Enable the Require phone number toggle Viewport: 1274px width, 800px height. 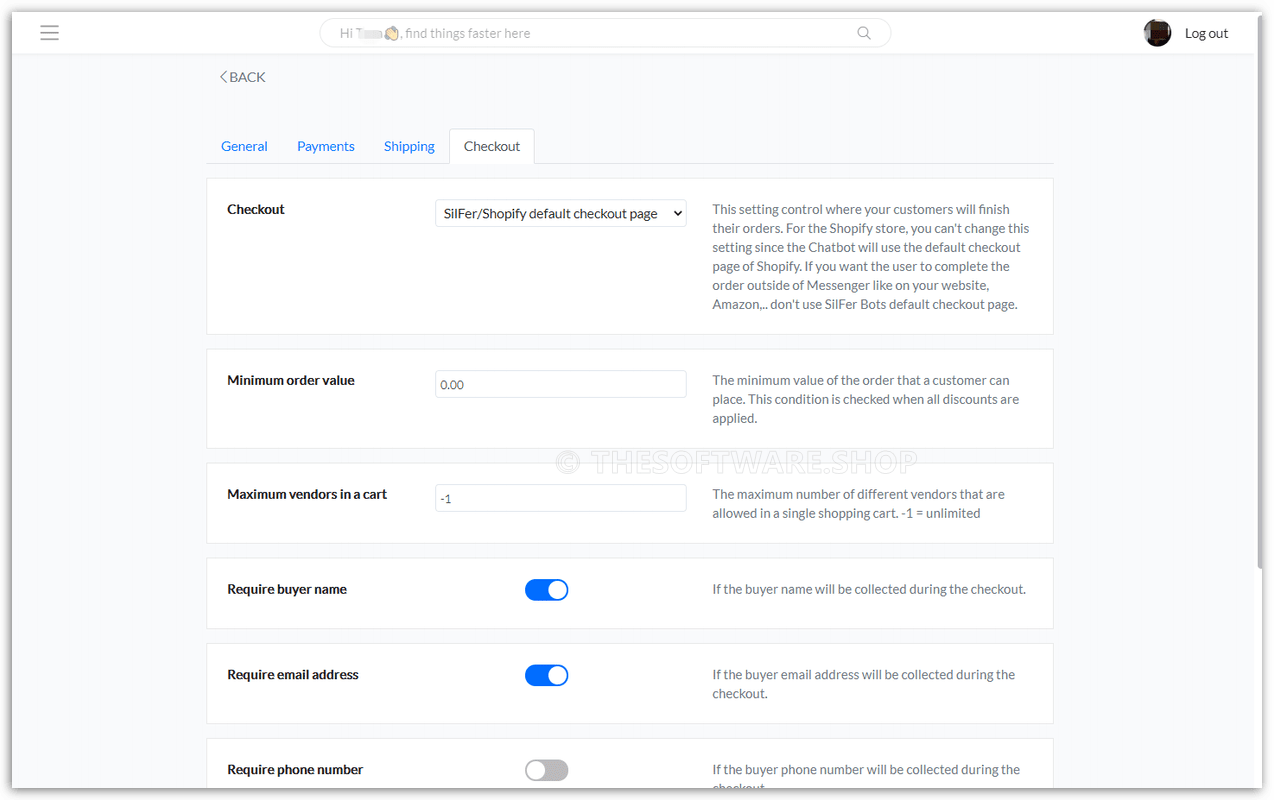(546, 770)
